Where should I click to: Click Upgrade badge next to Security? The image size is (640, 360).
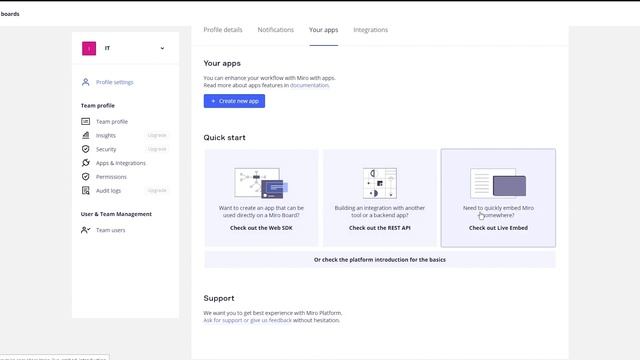(x=157, y=149)
